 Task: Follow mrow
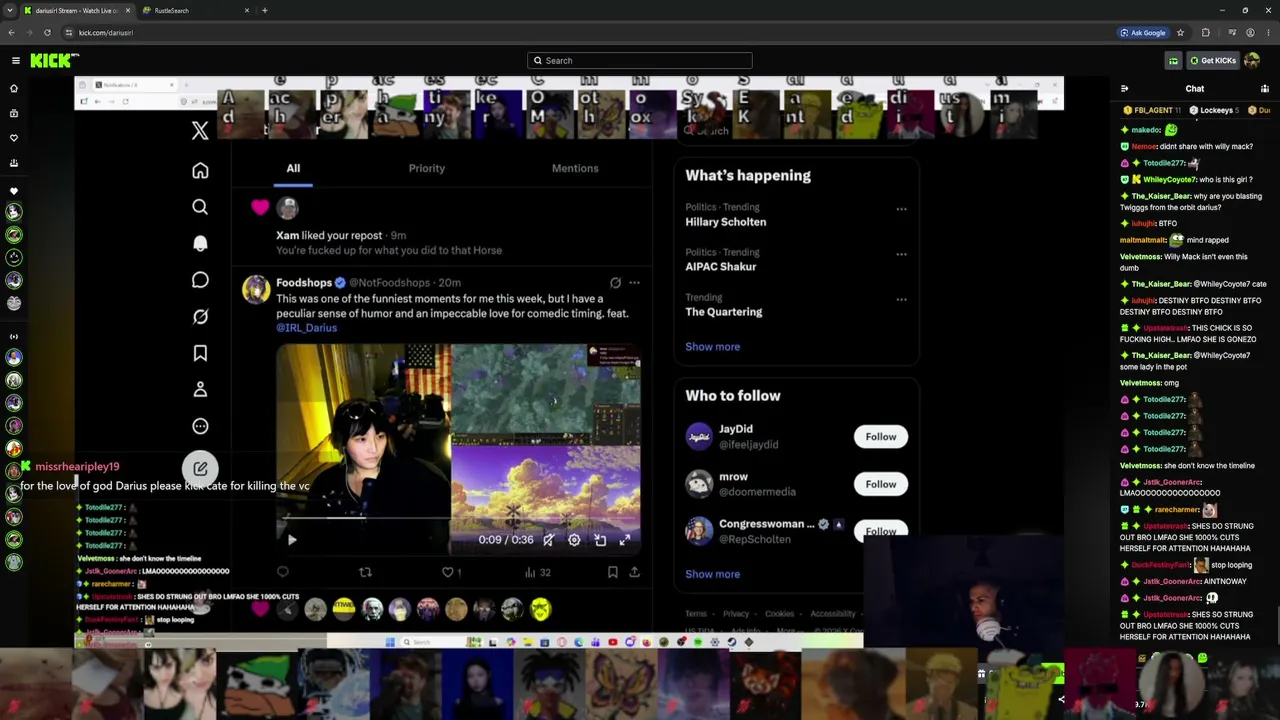point(881,484)
